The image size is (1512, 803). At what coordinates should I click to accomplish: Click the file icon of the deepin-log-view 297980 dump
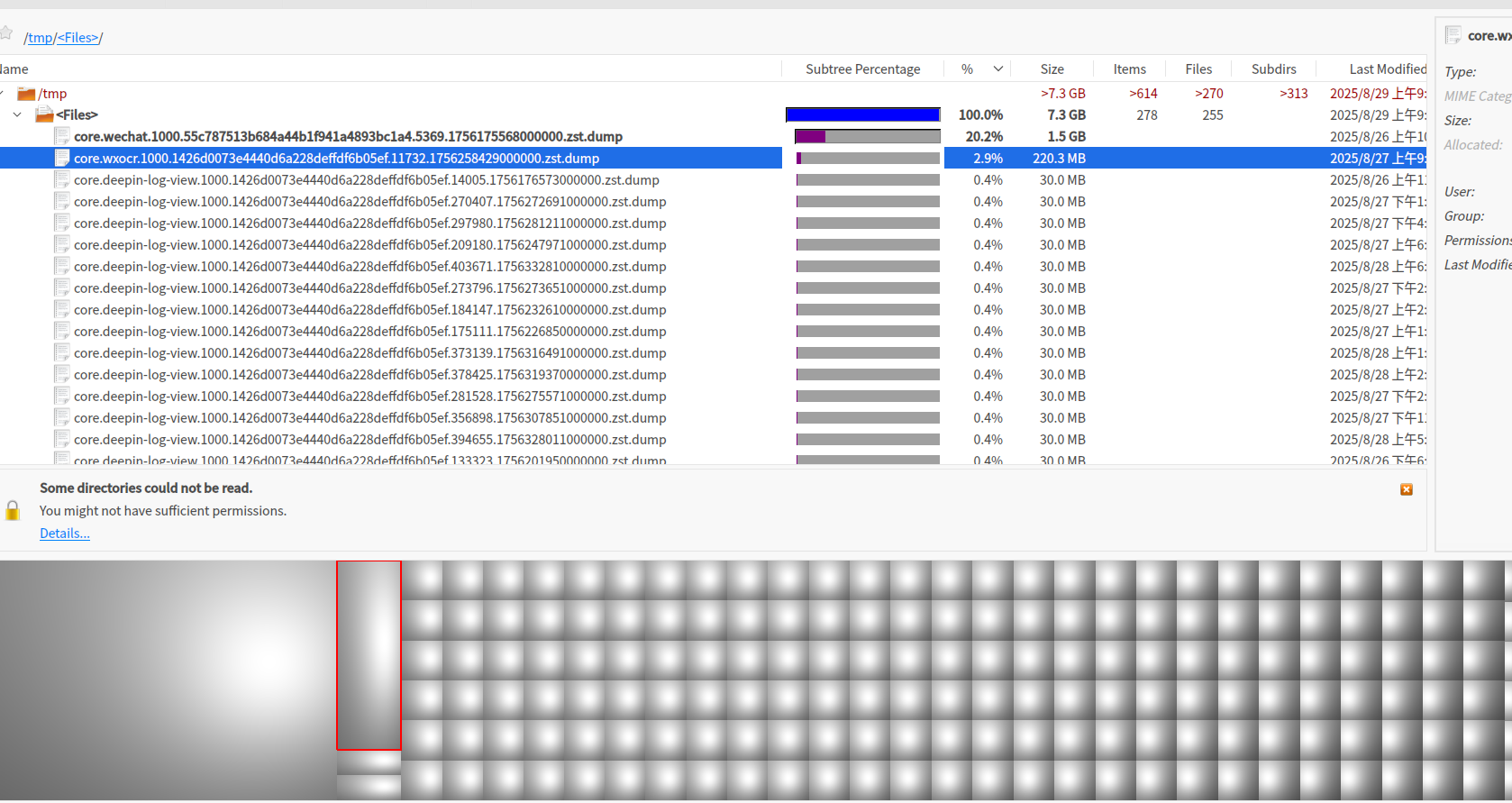click(x=62, y=223)
